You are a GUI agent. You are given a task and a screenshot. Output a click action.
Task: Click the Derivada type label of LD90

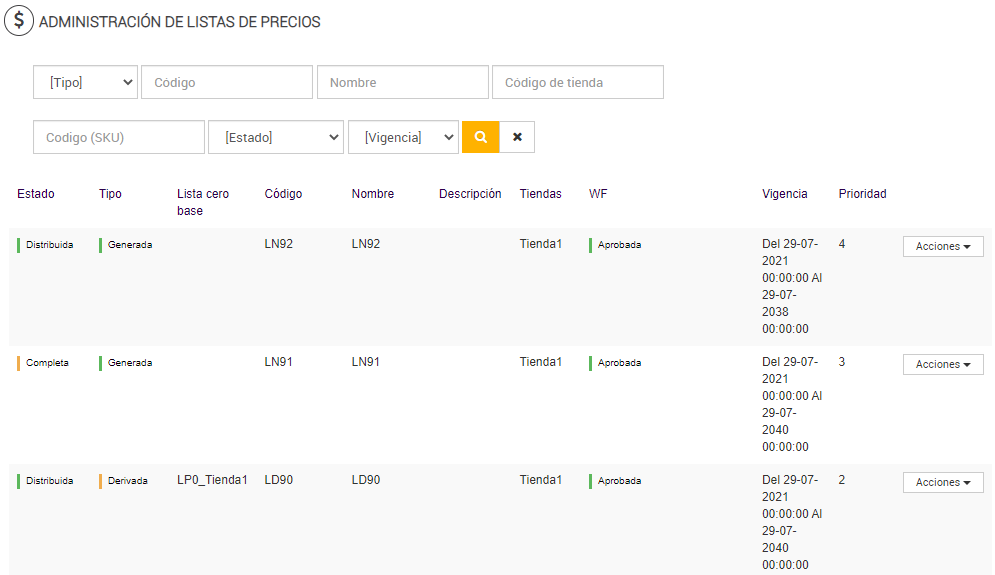[x=127, y=481]
